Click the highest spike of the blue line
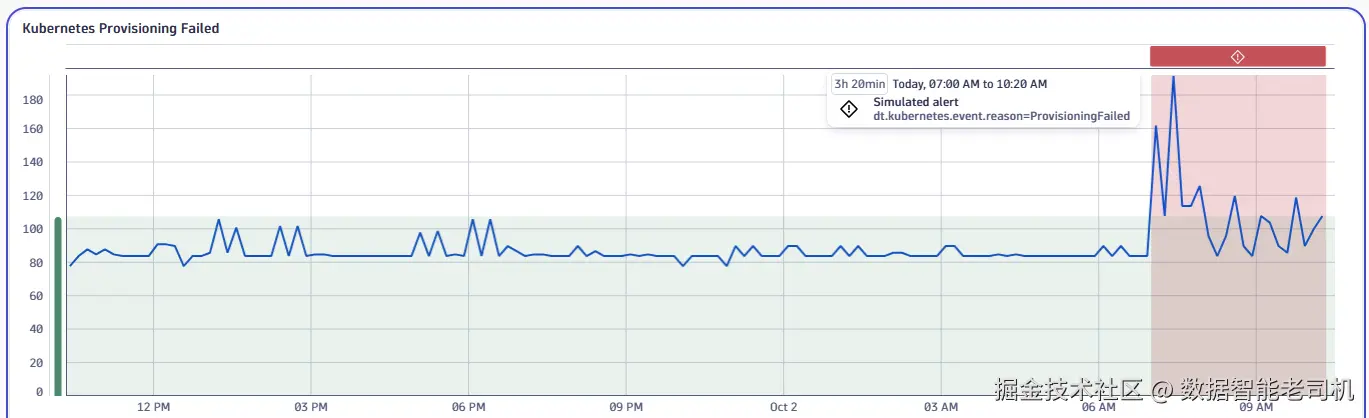The image size is (1369, 418). 1173,78
